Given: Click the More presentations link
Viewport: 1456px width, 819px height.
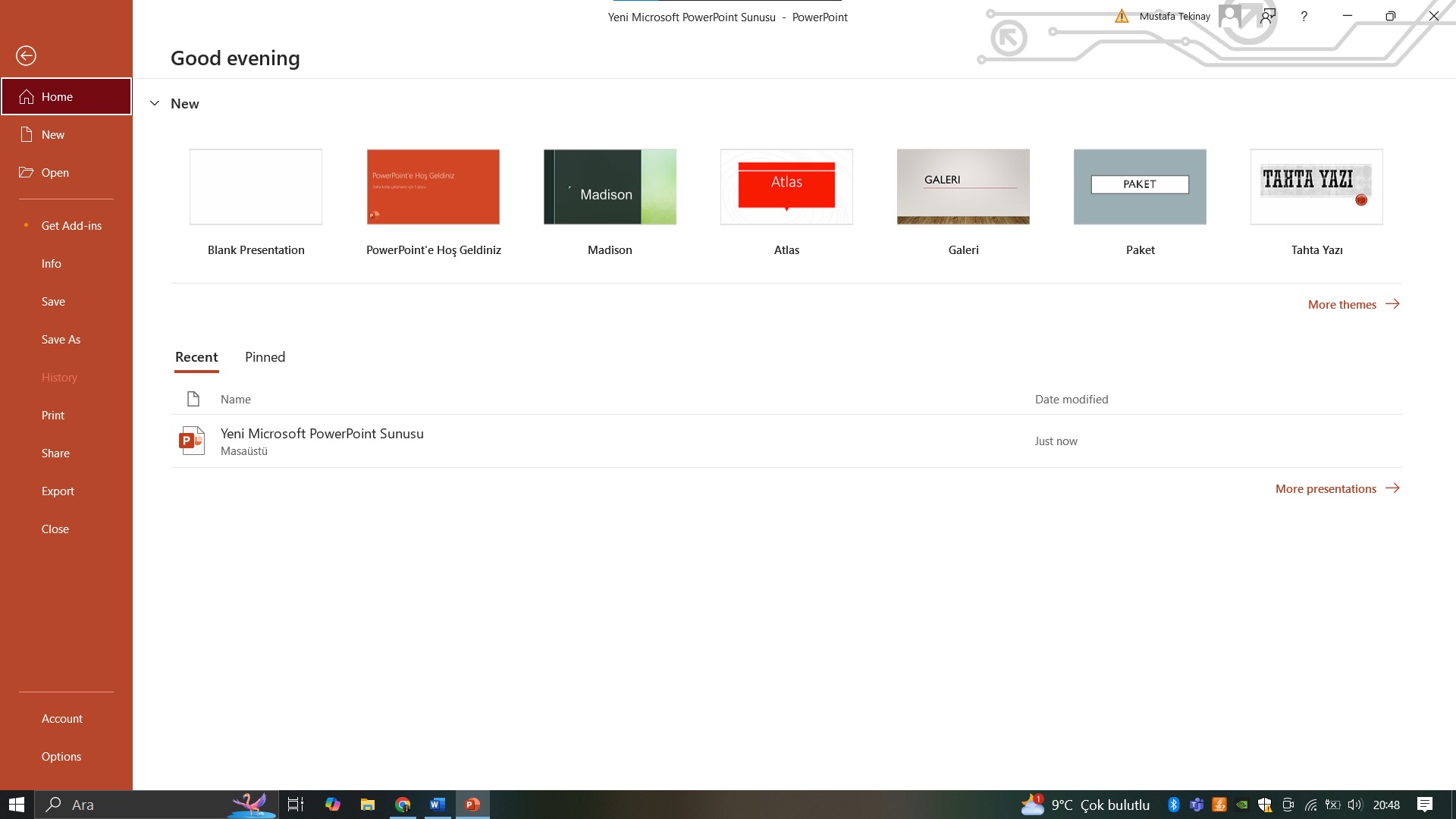Looking at the screenshot, I should click(x=1338, y=488).
